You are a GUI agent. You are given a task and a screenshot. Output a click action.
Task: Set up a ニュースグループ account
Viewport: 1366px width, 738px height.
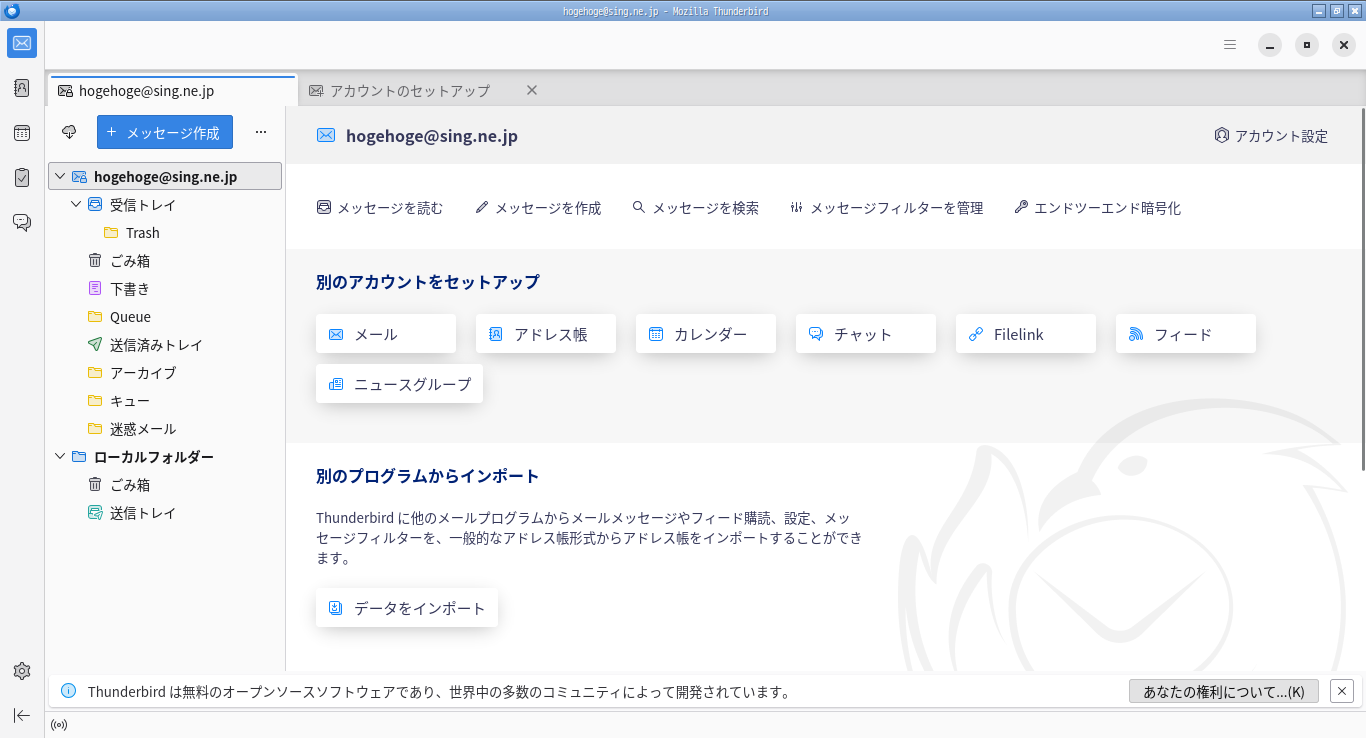399,384
